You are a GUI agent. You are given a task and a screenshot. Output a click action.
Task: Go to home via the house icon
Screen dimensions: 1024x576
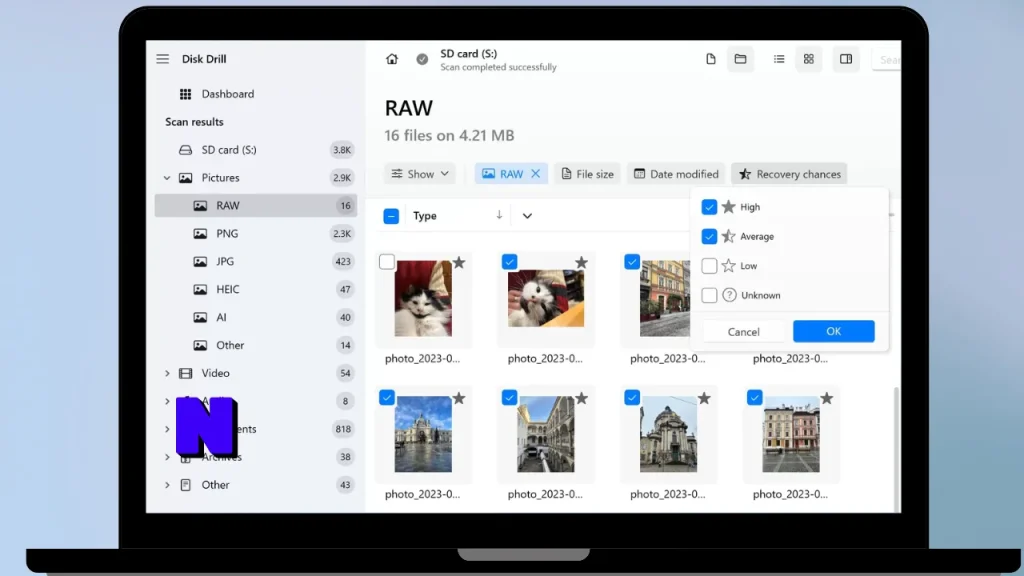point(391,59)
